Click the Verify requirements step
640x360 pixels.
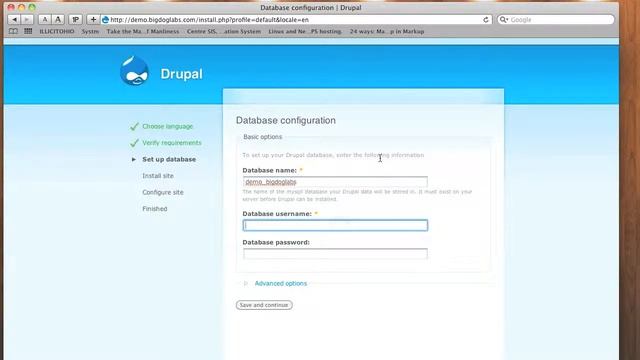coord(172,143)
